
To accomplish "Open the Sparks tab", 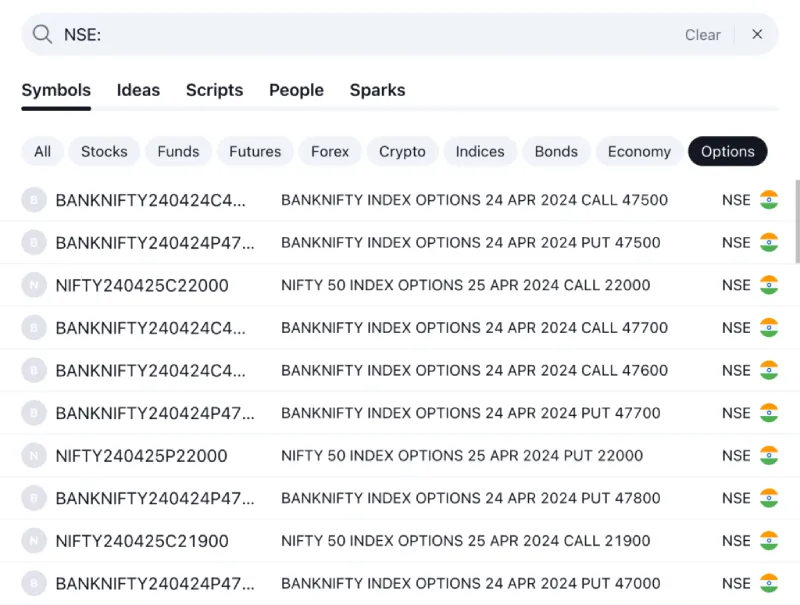I will tap(378, 90).
